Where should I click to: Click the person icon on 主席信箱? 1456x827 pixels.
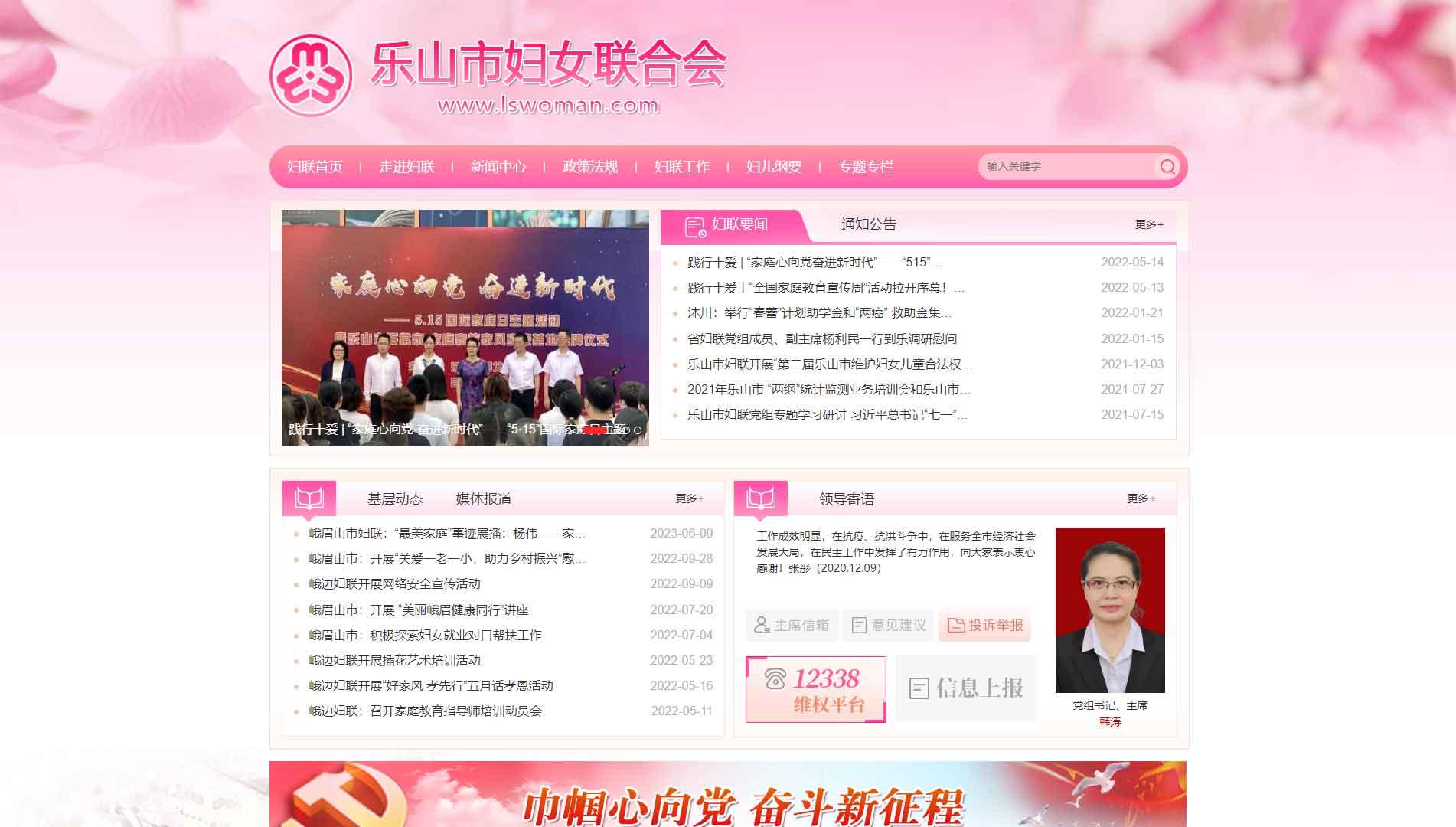[x=761, y=626]
